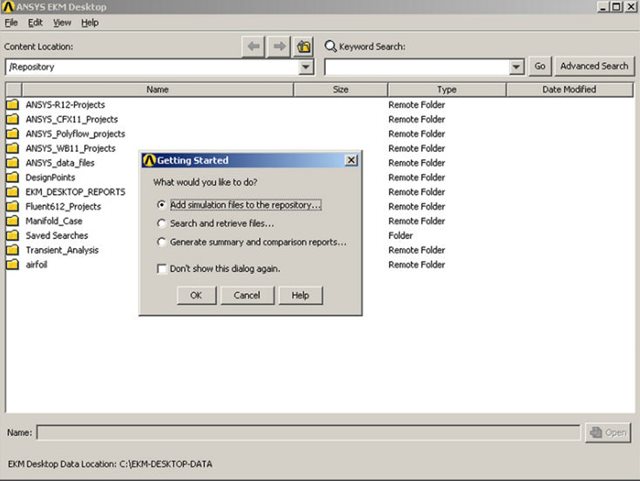Select the ANSYS_WB11_Projects name text
This screenshot has height=481, width=640.
tap(71, 148)
